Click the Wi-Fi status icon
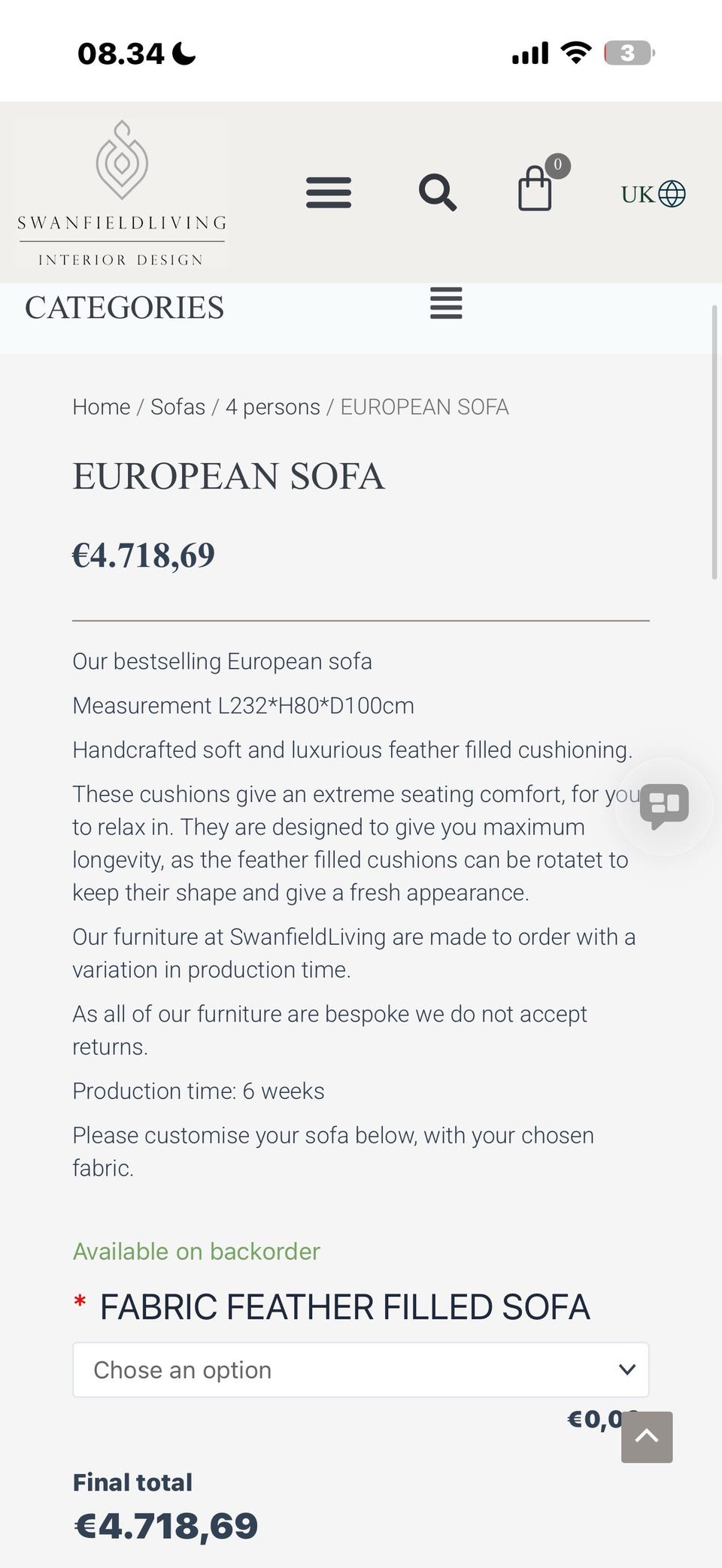The width and height of the screenshot is (722, 1568). pos(576,53)
